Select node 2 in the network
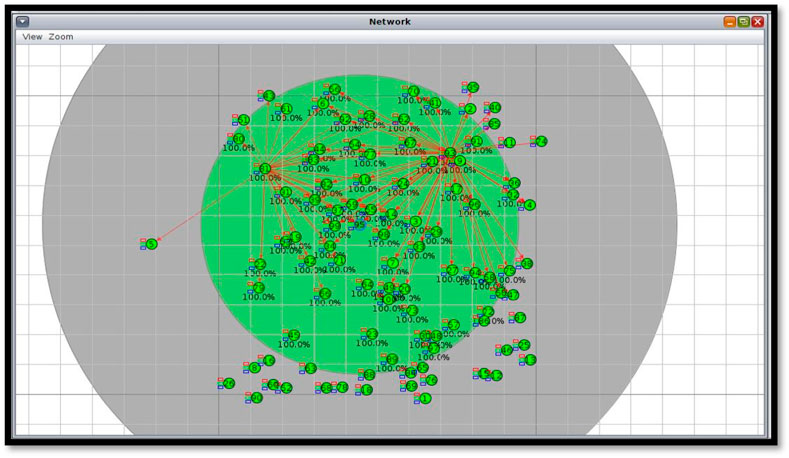This screenshot has width=789, height=458. point(470,109)
